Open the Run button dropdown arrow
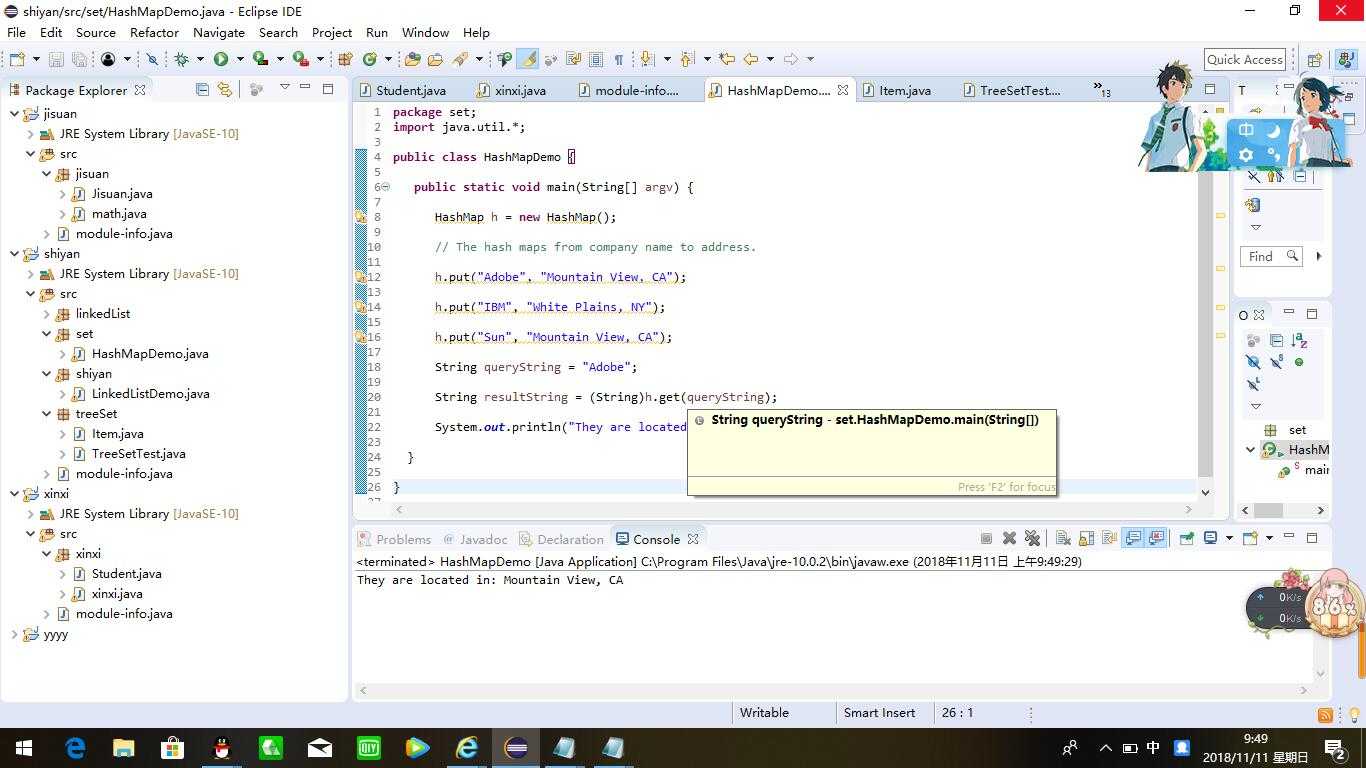The width and height of the screenshot is (1366, 768). pyautogui.click(x=240, y=59)
